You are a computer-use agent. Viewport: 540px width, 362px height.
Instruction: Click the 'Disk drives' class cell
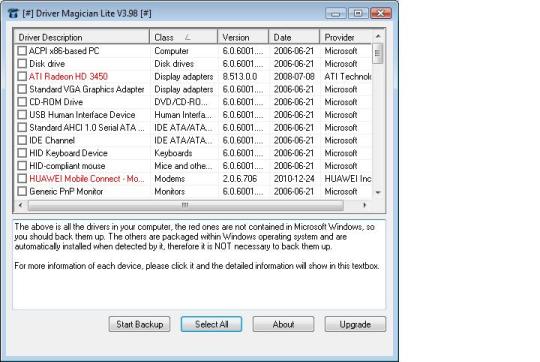(x=174, y=64)
